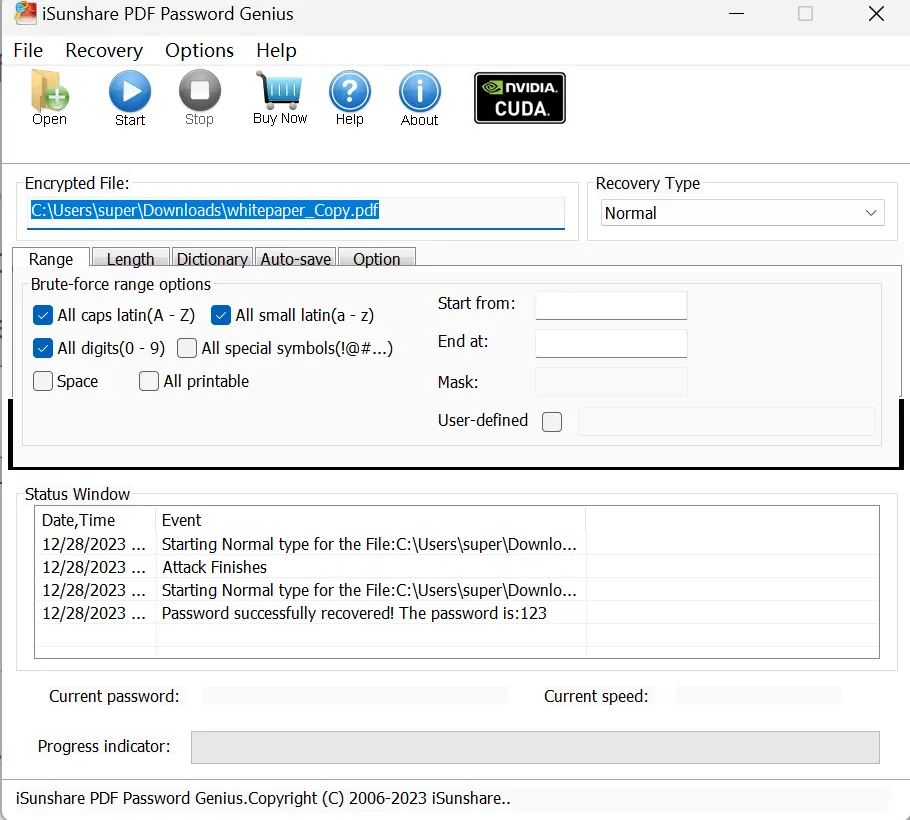Enable All special symbols option
The image size is (910, 820).
[186, 347]
